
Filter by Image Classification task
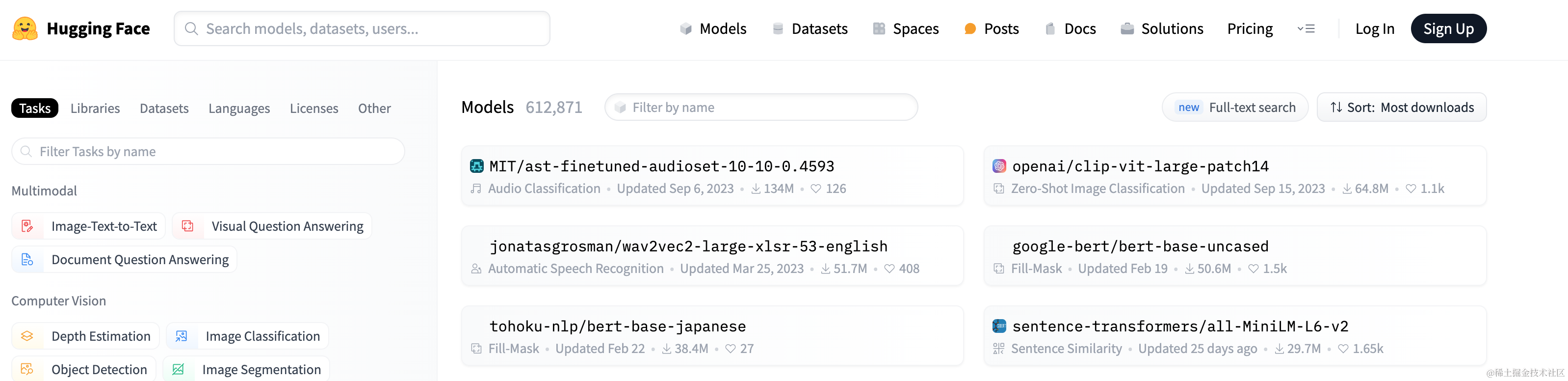point(247,336)
